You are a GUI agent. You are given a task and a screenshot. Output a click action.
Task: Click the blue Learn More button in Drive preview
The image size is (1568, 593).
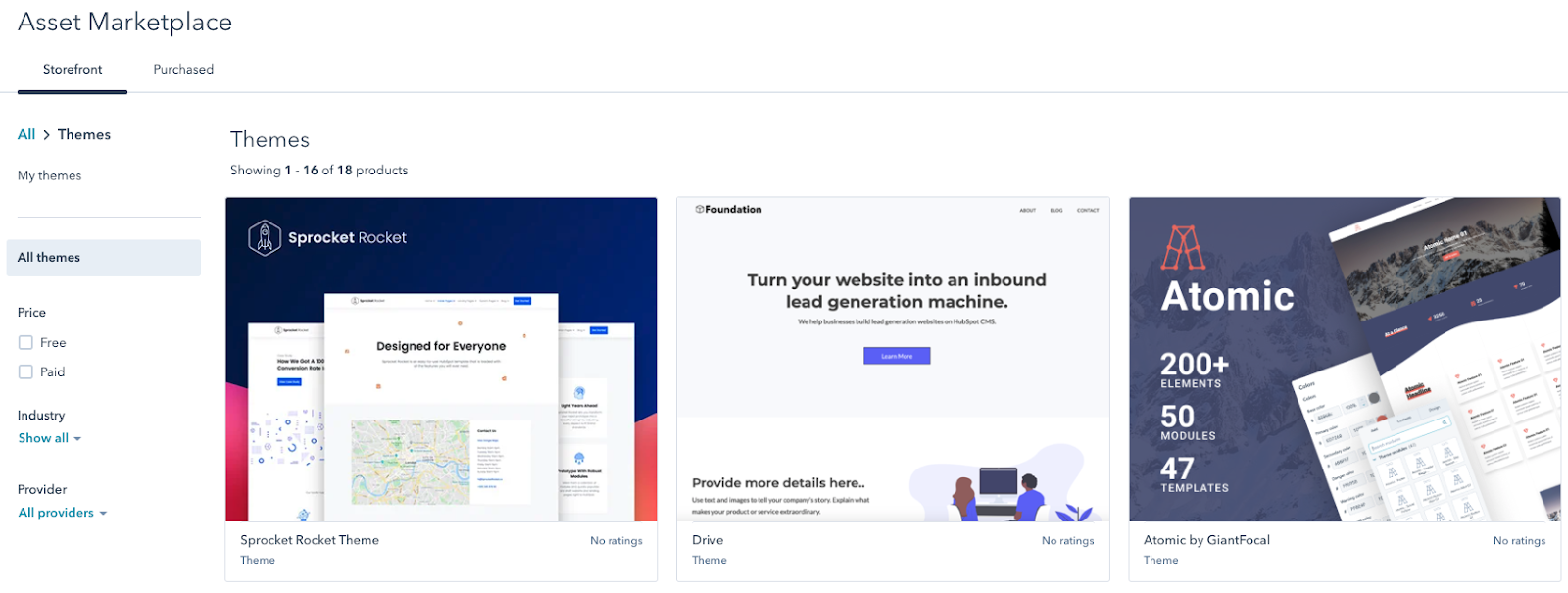click(897, 356)
